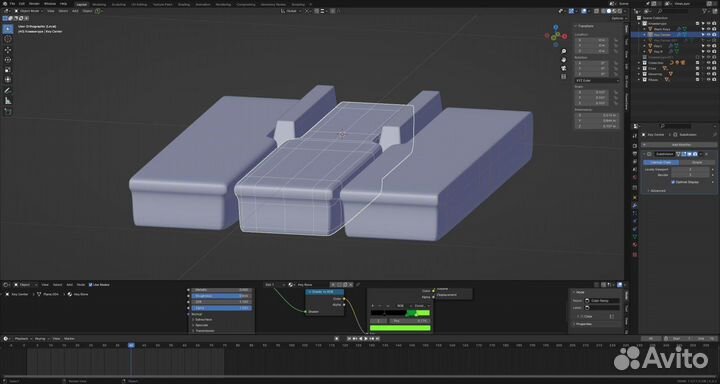Open the Global transform orientation dropdown
This screenshot has height=384, width=720.
(291, 11)
